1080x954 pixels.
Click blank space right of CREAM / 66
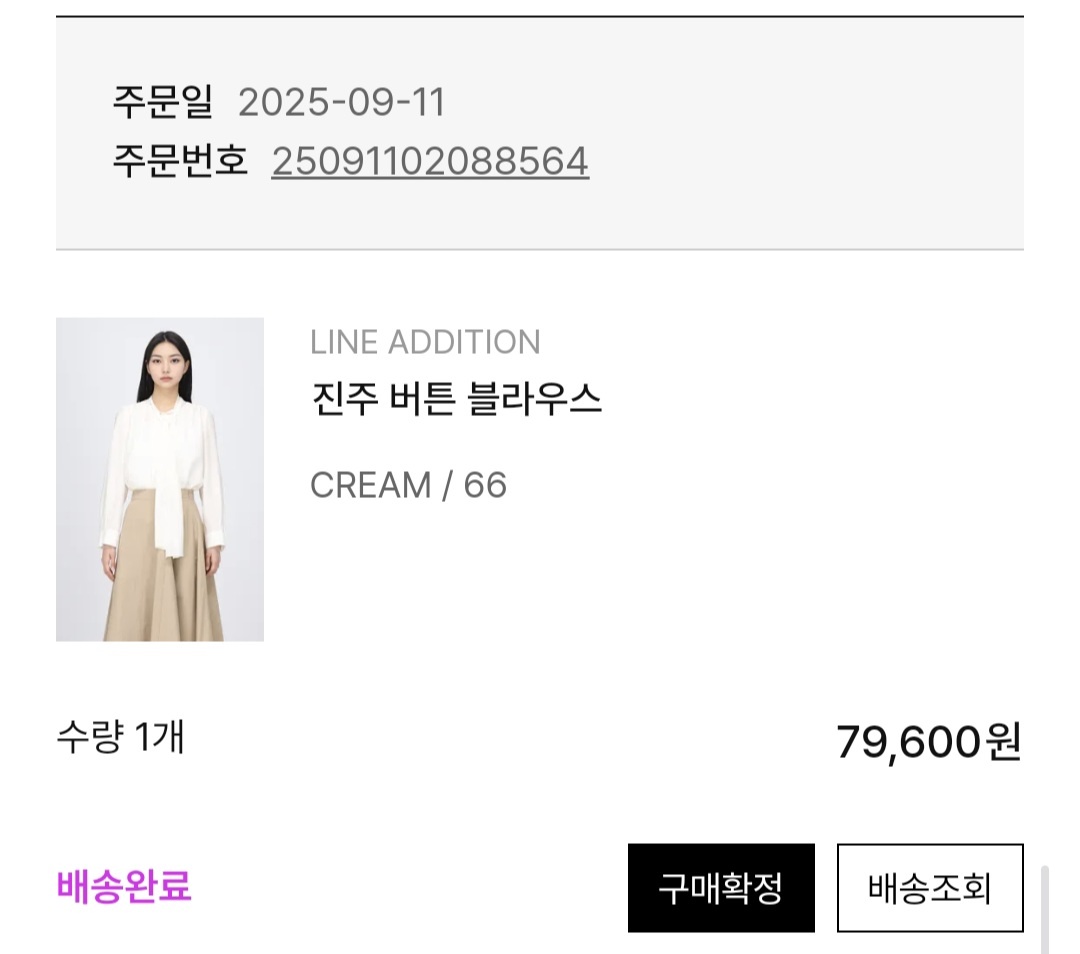tap(760, 486)
